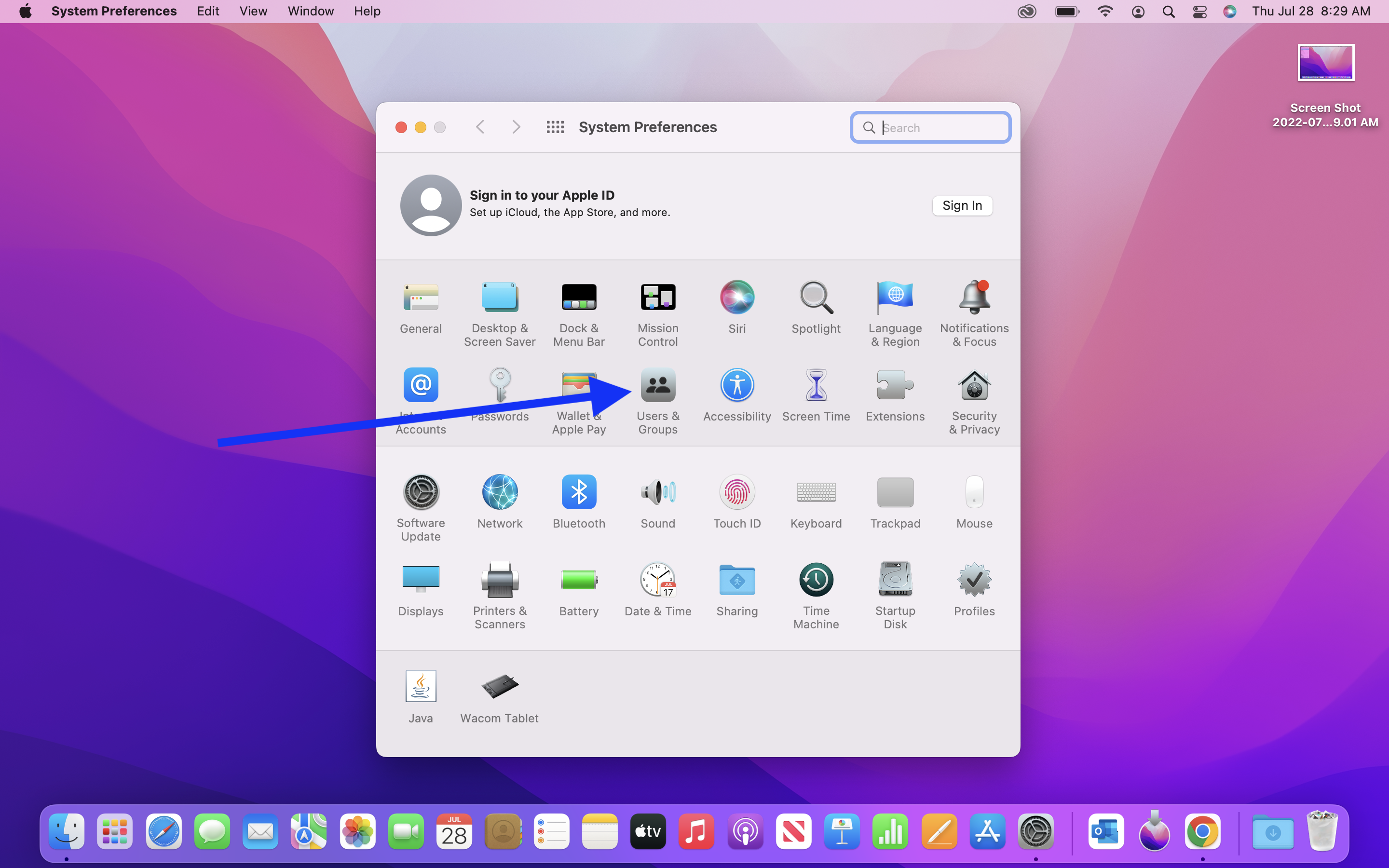Click the menu bar date and time
The image size is (1389, 868).
tap(1311, 11)
